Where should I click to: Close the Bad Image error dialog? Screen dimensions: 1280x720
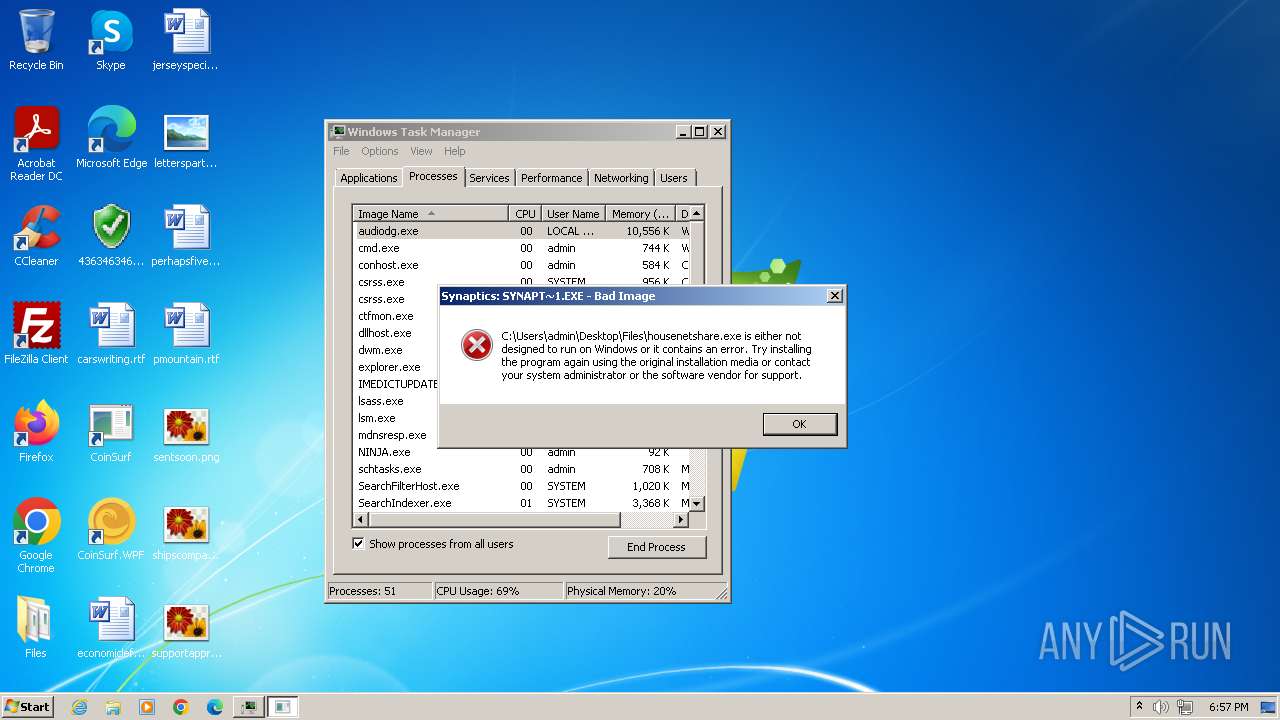pyautogui.click(x=835, y=296)
